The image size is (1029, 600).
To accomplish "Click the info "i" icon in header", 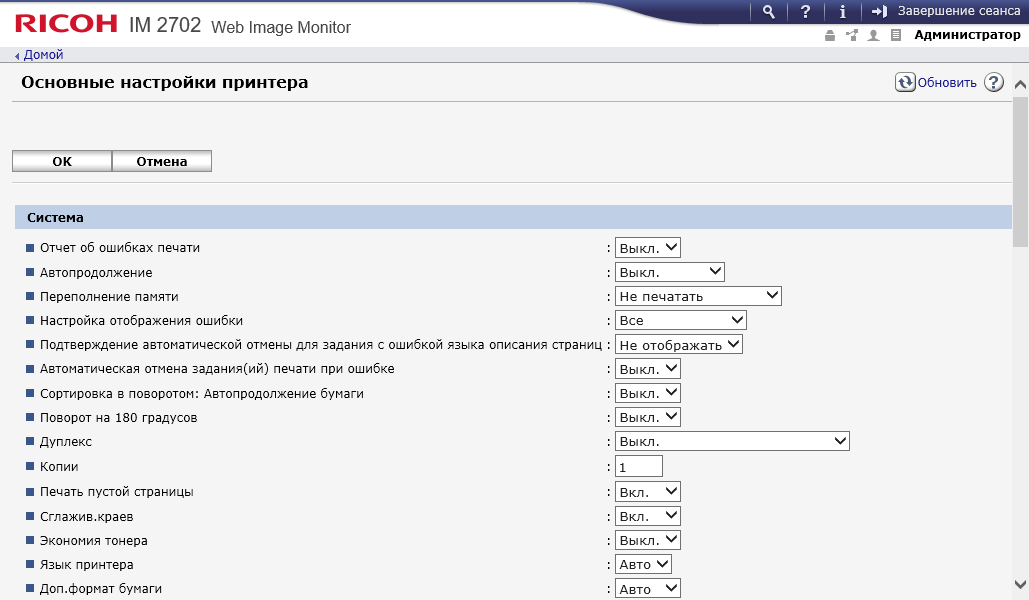I will tap(842, 12).
